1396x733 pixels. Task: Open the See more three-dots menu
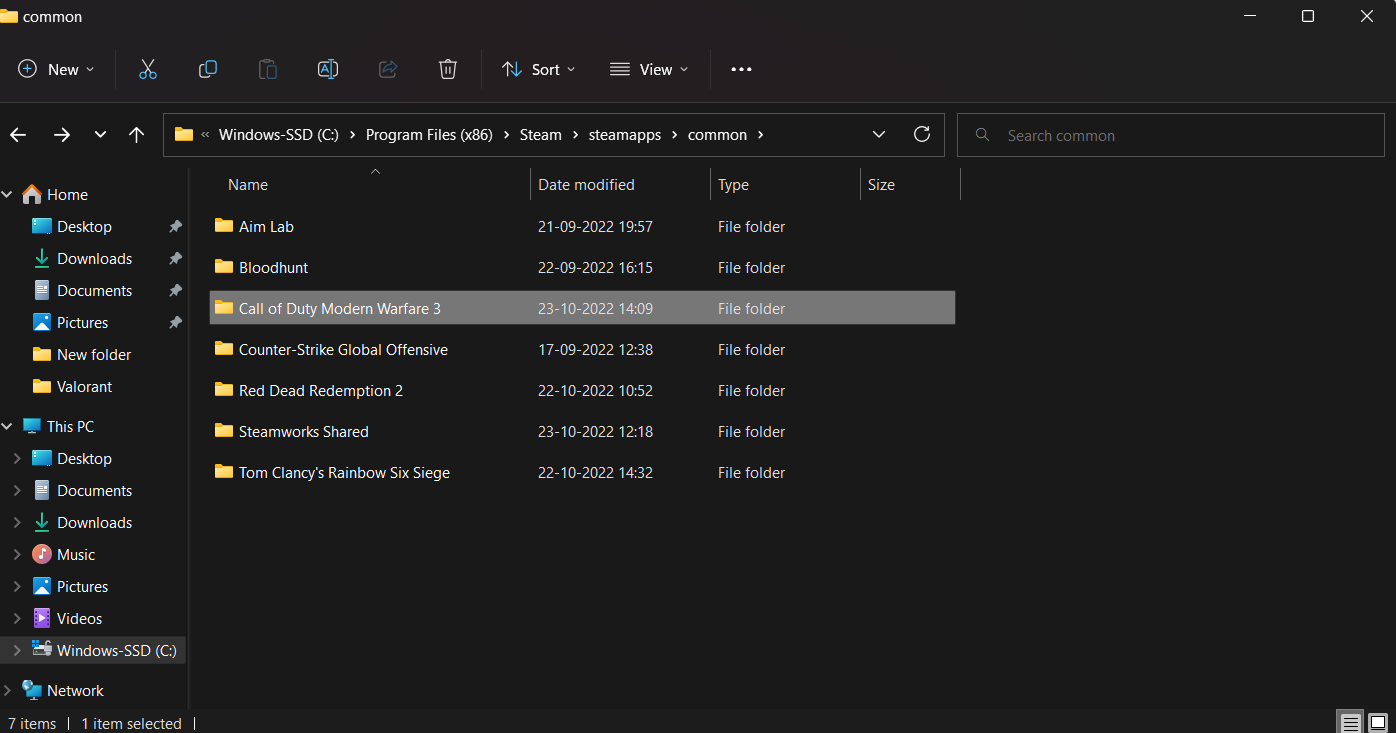pos(741,69)
